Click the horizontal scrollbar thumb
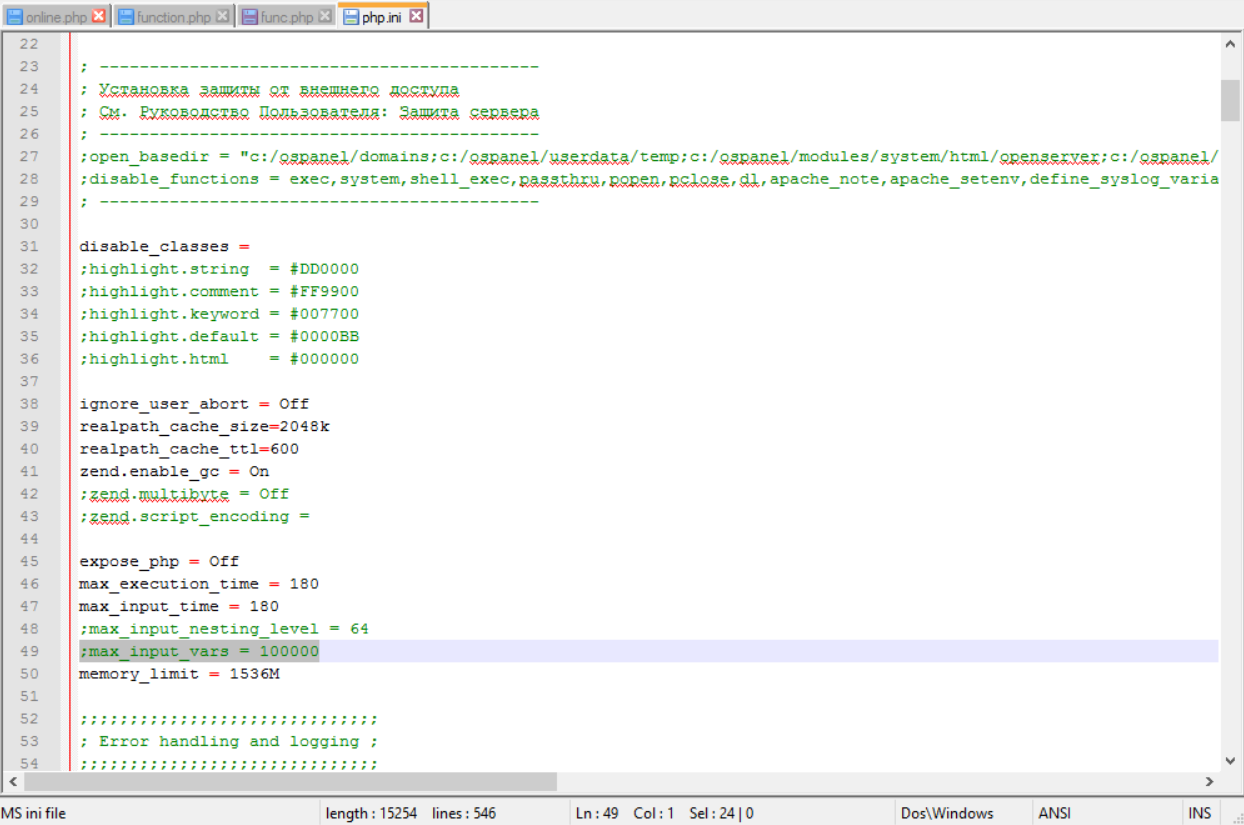Screen dimensions: 1244x825 (290, 781)
